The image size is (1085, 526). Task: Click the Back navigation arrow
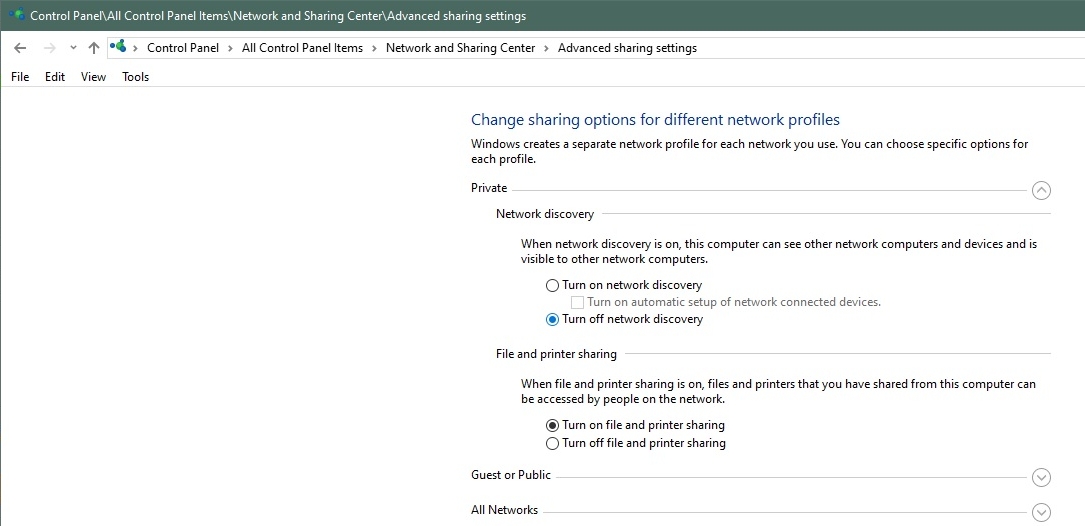[x=20, y=48]
